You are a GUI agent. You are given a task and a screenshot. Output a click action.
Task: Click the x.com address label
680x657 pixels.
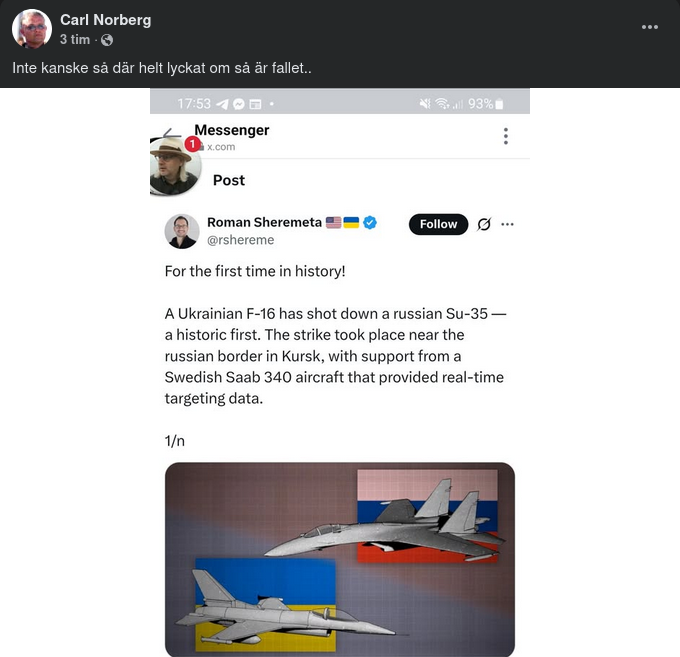[221, 147]
